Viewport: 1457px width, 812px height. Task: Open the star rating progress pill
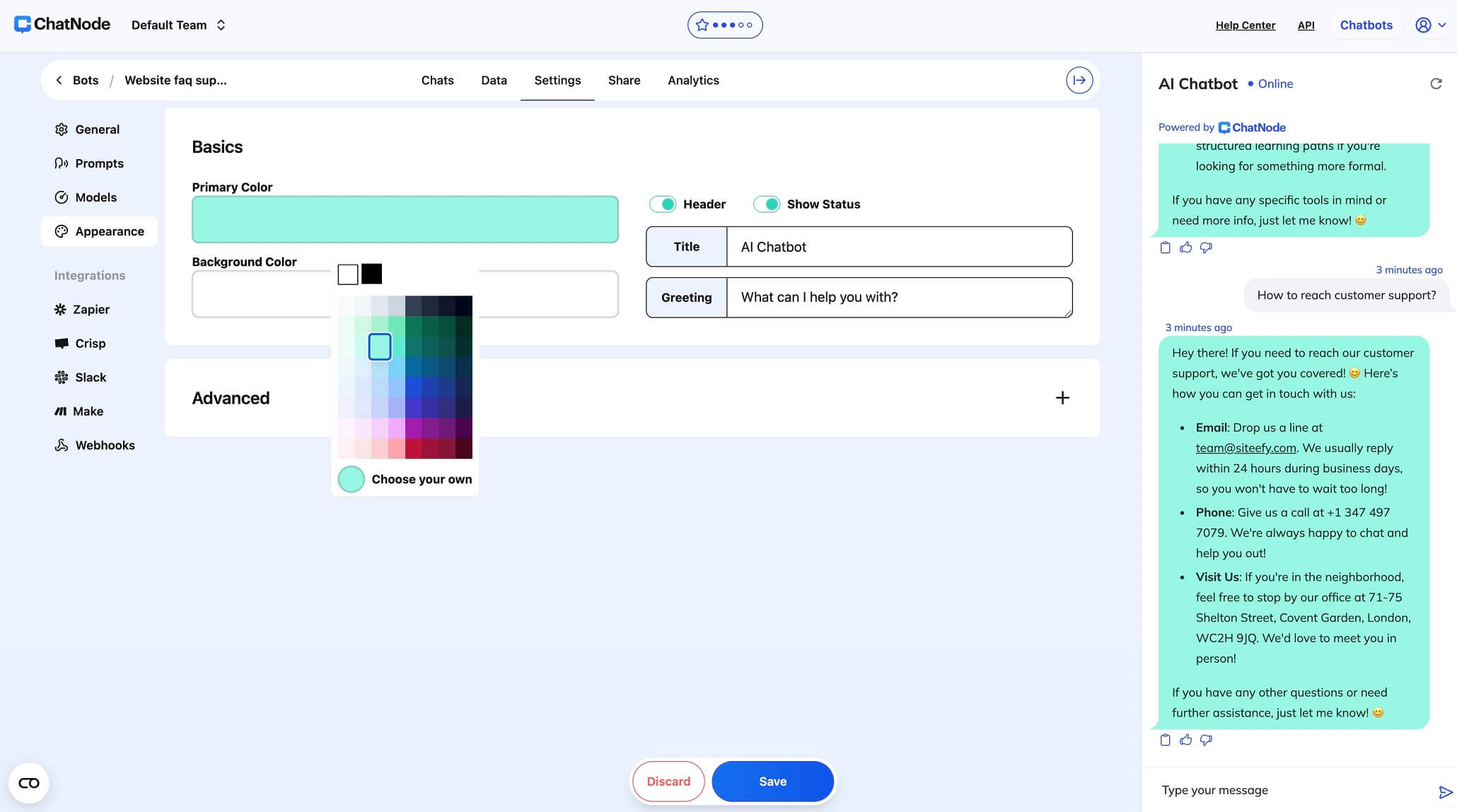(x=725, y=25)
